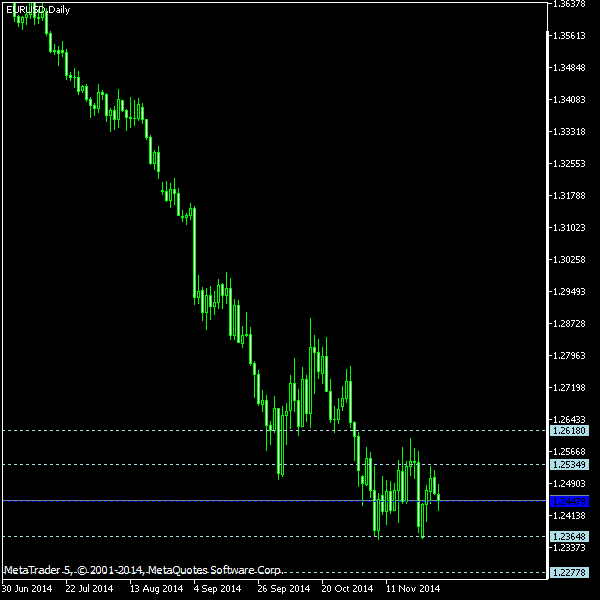The height and width of the screenshot is (600, 600).
Task: Click the 1.31023 price scale value
Action: click(569, 228)
